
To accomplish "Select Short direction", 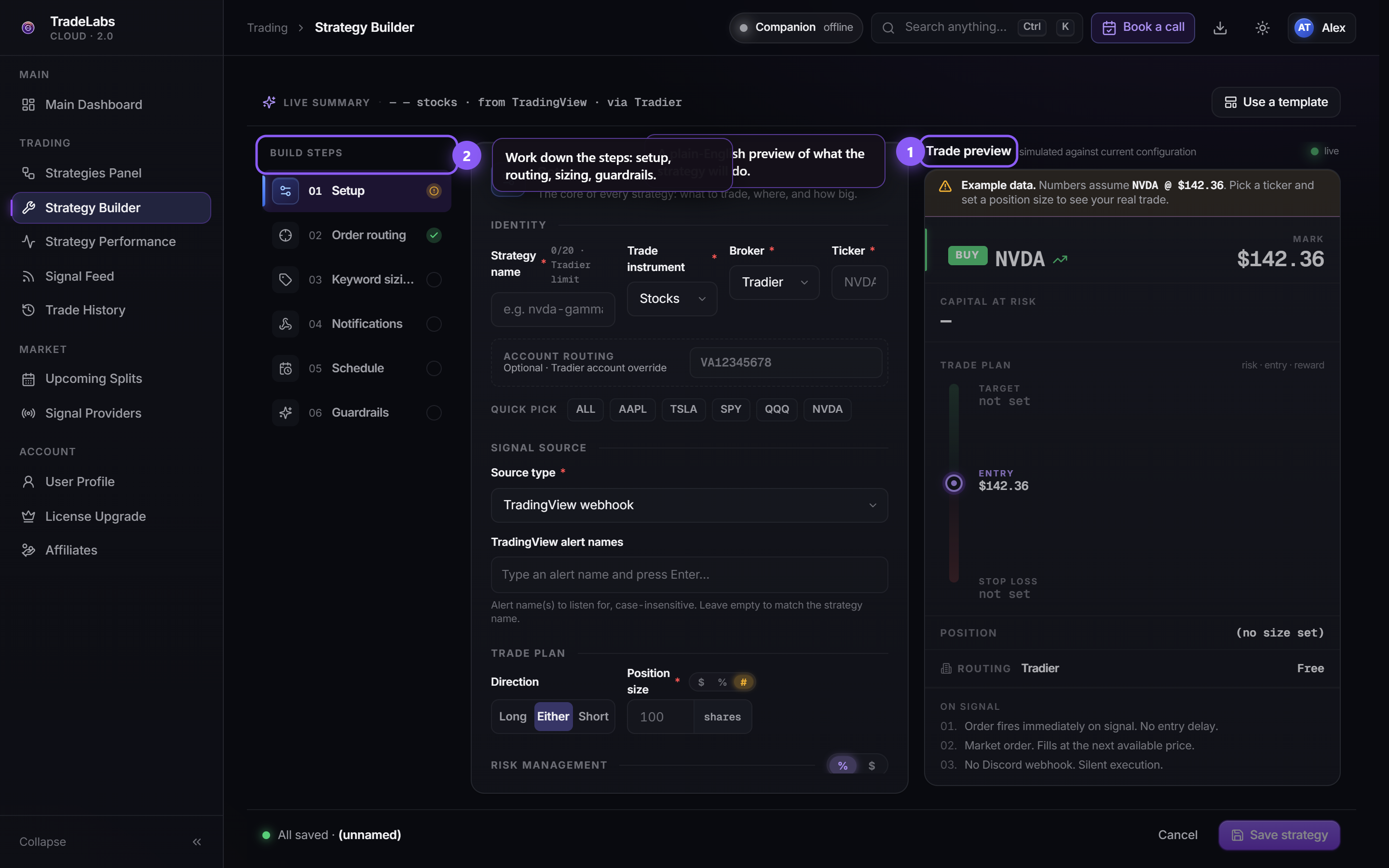I will (x=593, y=717).
